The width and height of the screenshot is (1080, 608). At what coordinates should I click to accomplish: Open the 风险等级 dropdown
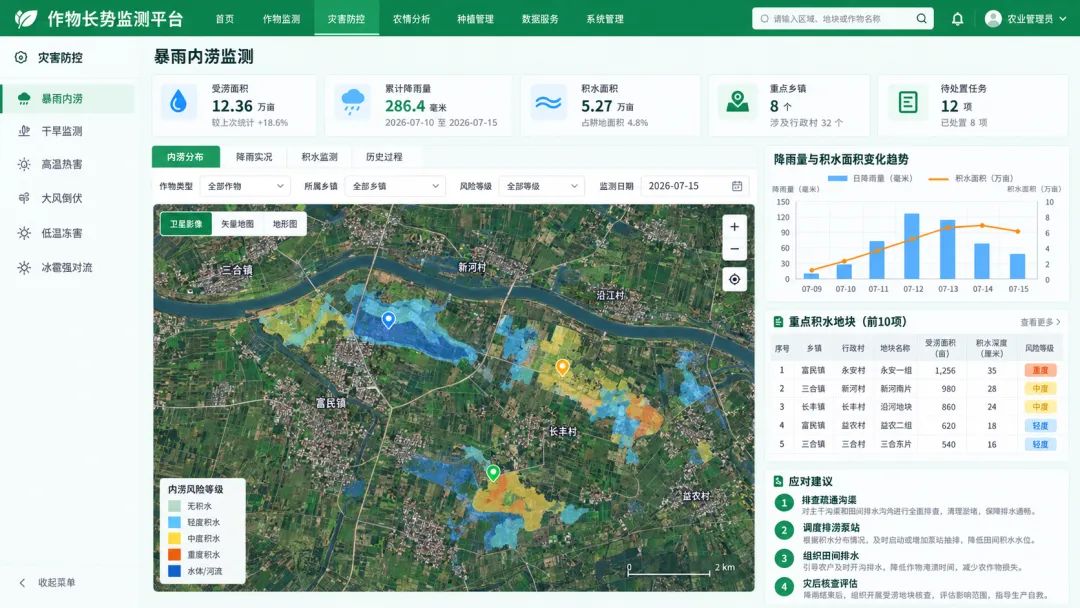pos(541,186)
